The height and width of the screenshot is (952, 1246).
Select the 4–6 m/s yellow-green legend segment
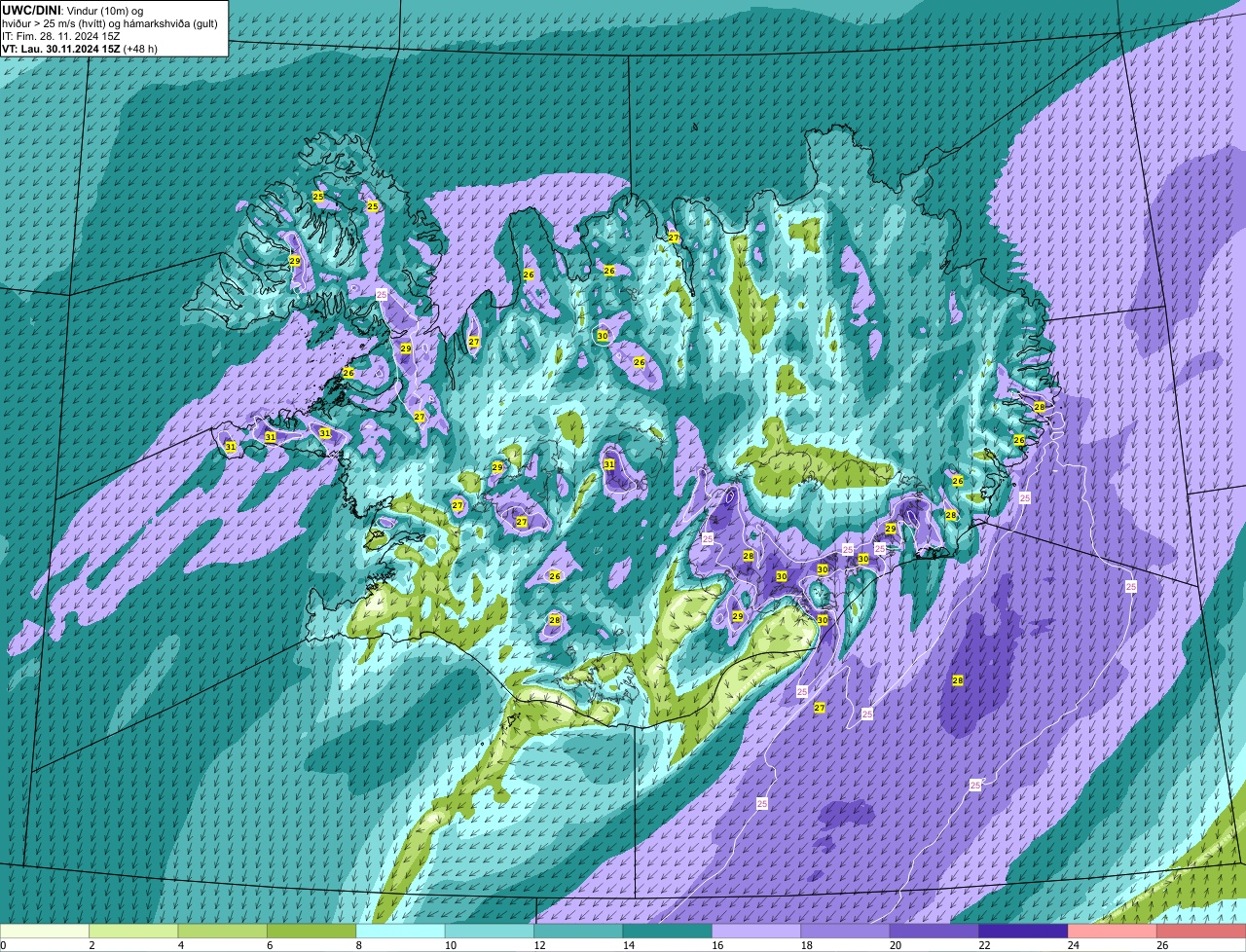click(223, 931)
